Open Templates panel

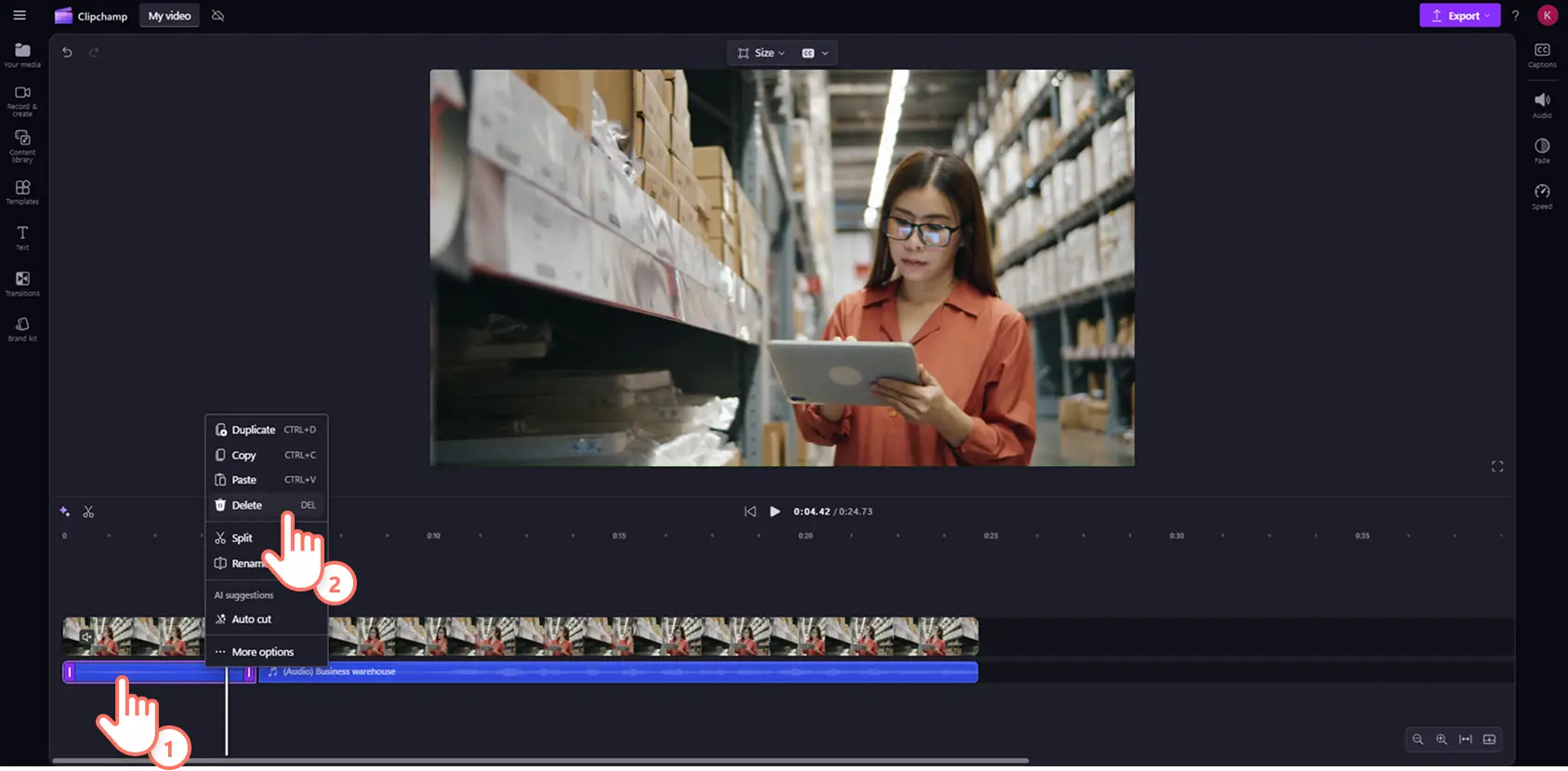tap(22, 193)
